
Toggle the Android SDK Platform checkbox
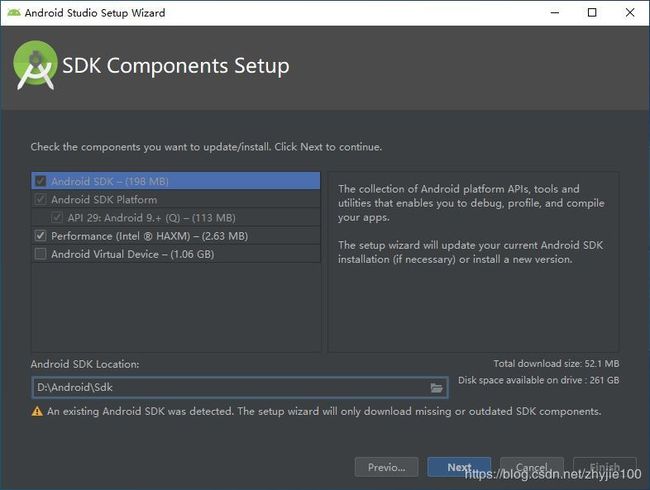point(41,199)
